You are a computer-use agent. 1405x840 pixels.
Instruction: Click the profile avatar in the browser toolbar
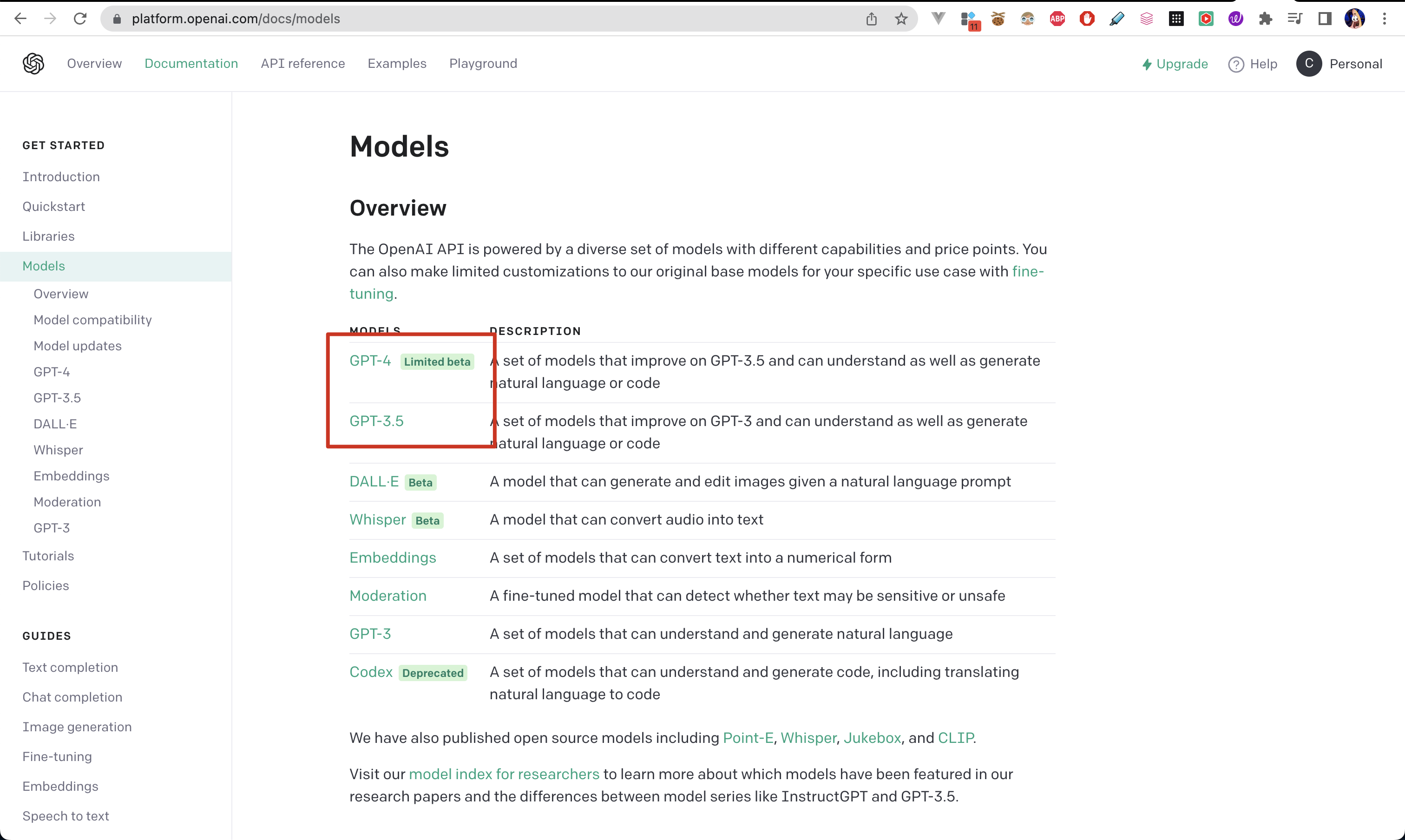[1354, 18]
